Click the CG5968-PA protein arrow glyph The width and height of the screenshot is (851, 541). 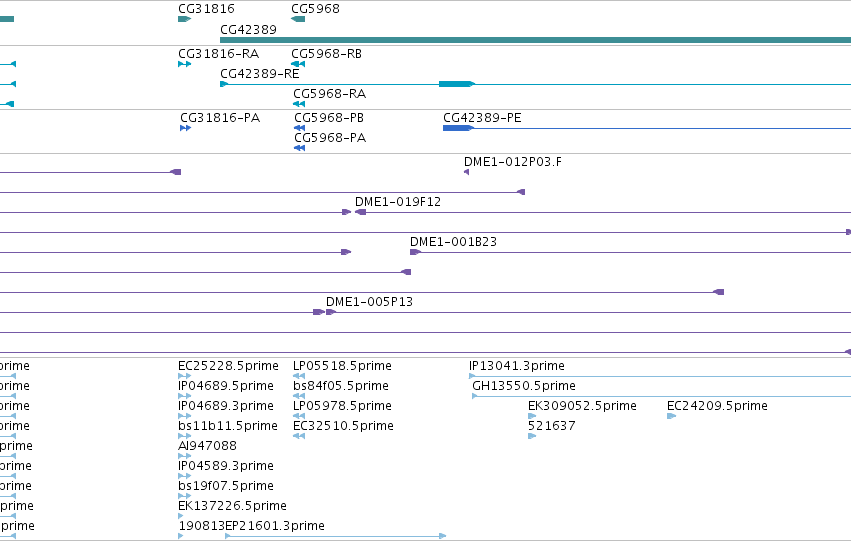300,148
